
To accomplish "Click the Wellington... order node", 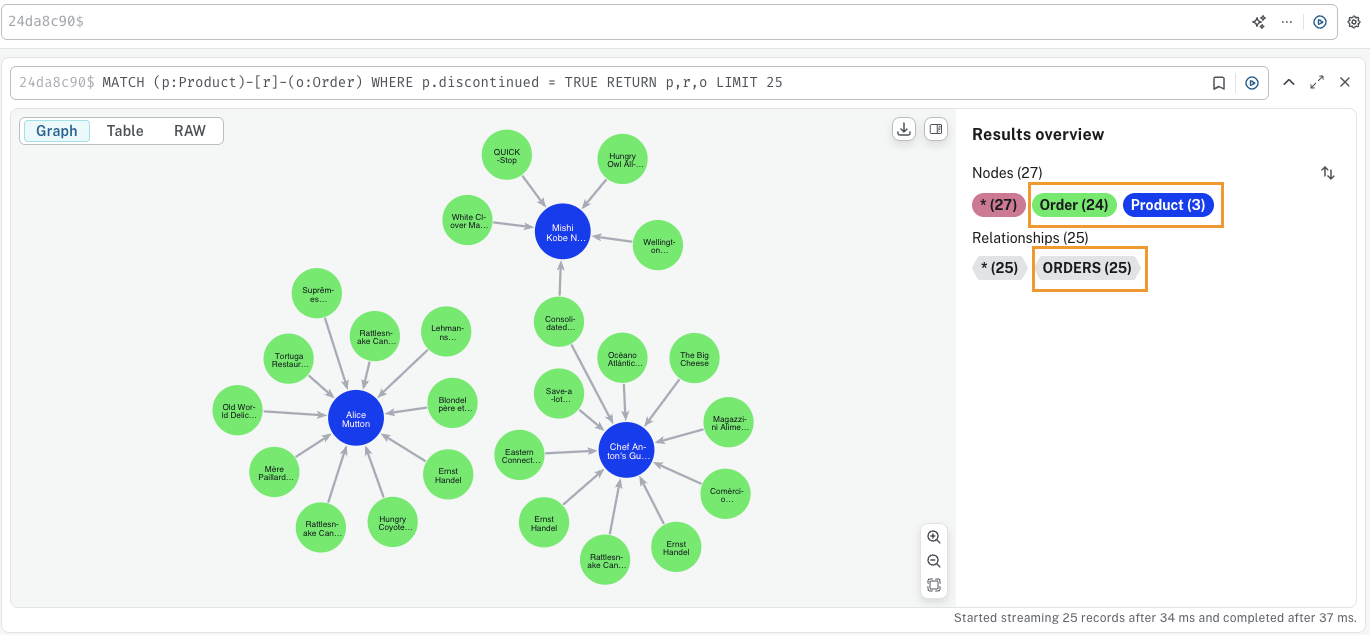I will tap(658, 244).
